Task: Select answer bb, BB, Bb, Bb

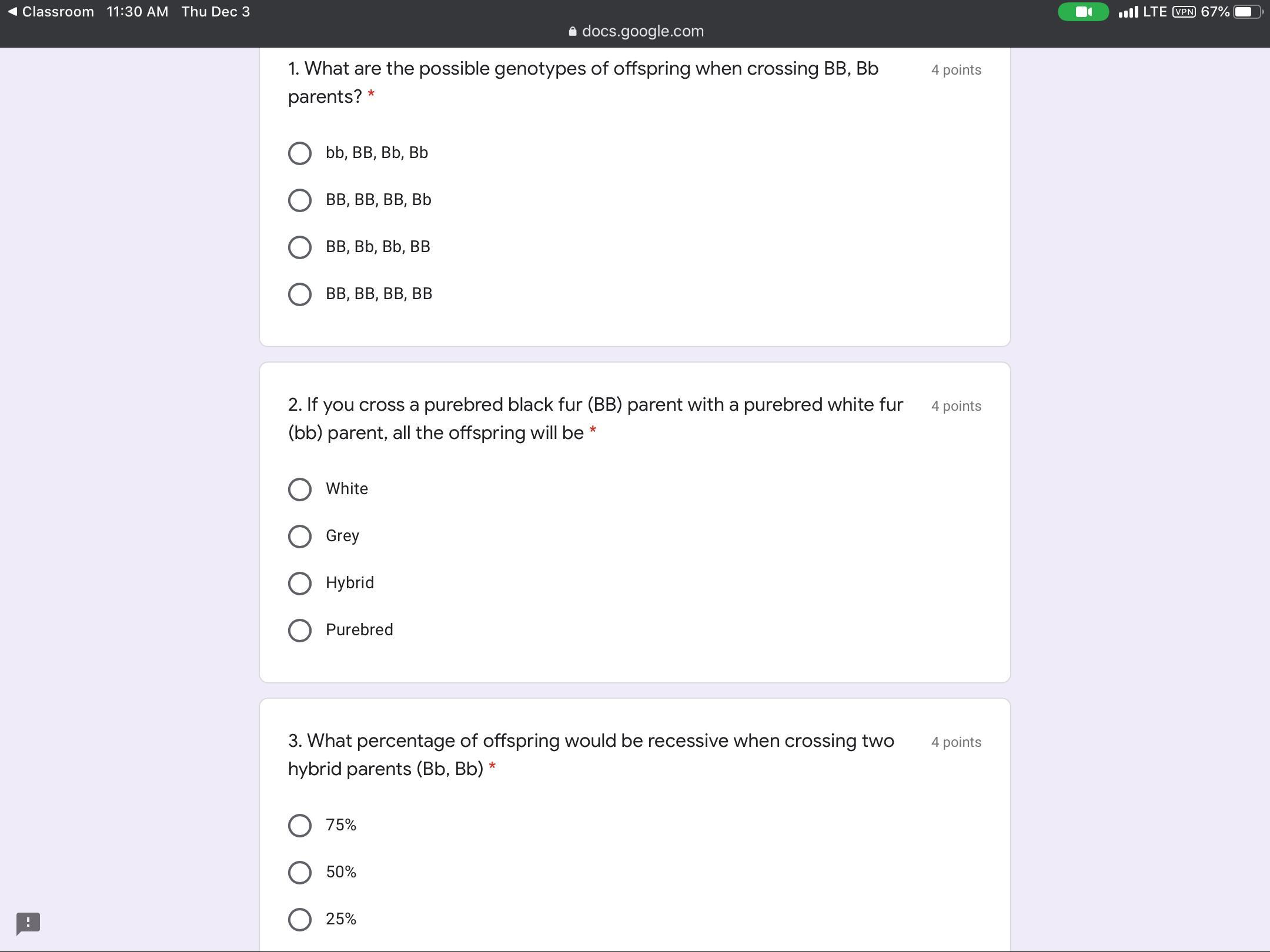Action: tap(300, 153)
